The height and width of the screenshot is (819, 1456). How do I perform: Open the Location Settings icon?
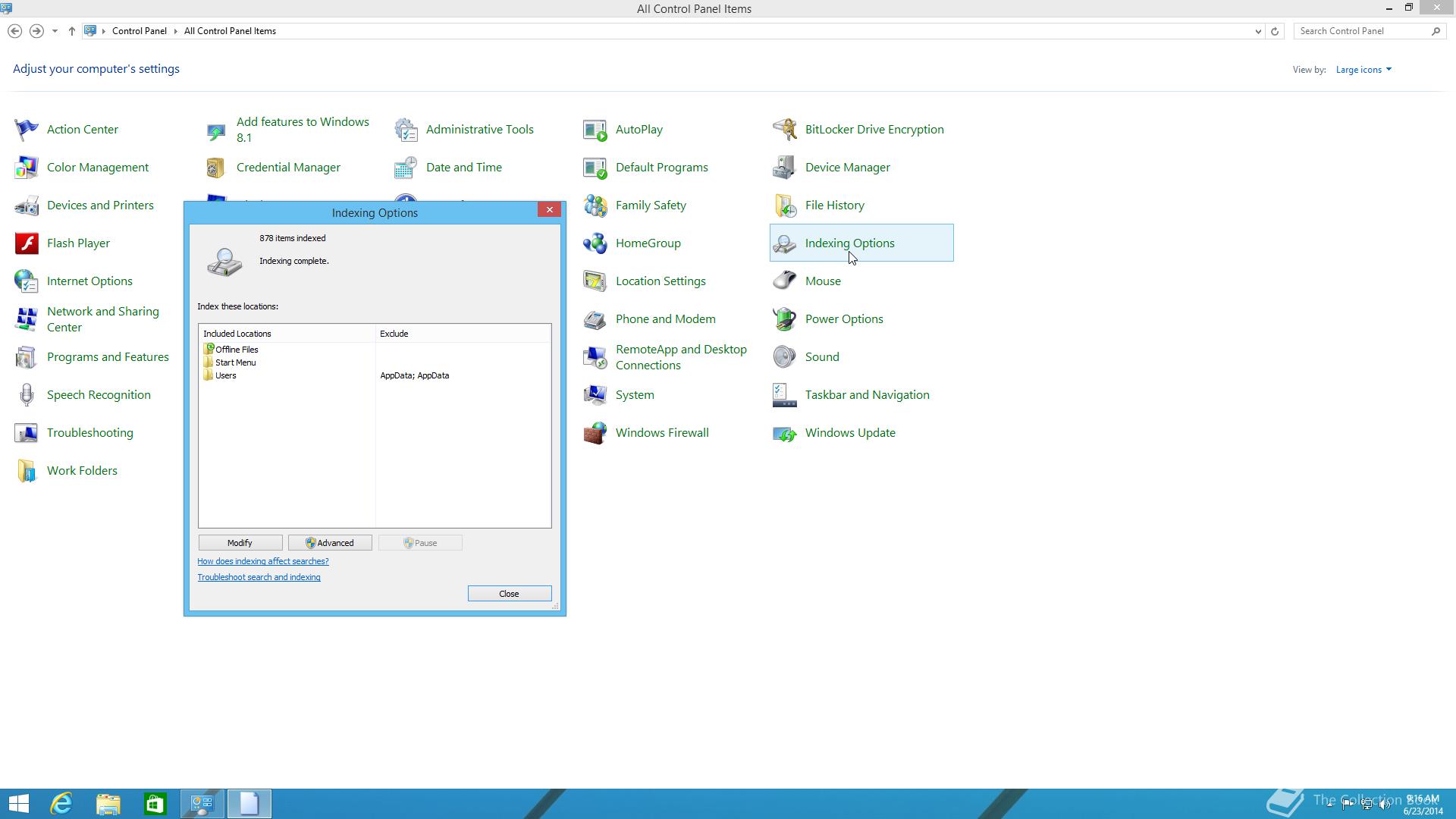595,281
